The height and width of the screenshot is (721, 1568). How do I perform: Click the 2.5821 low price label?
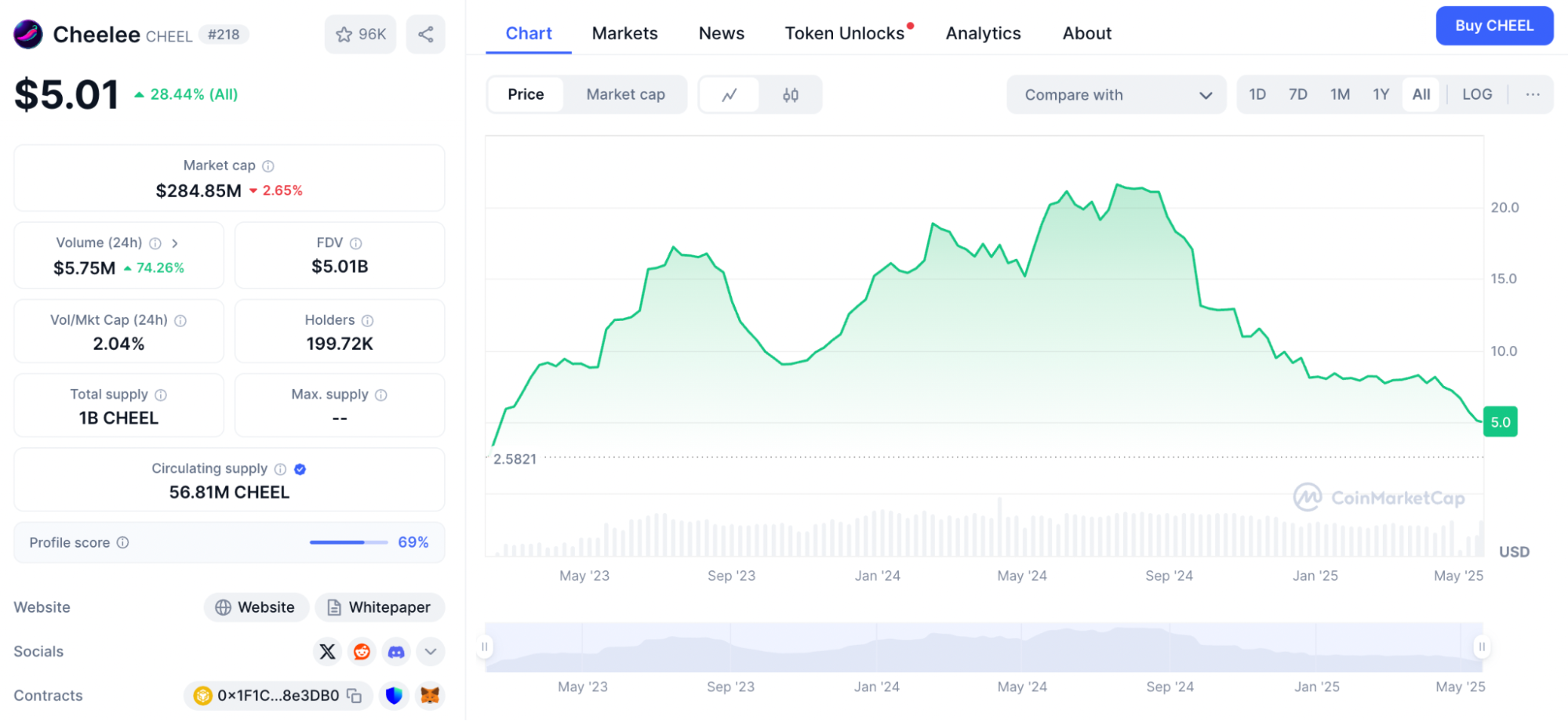tap(515, 459)
